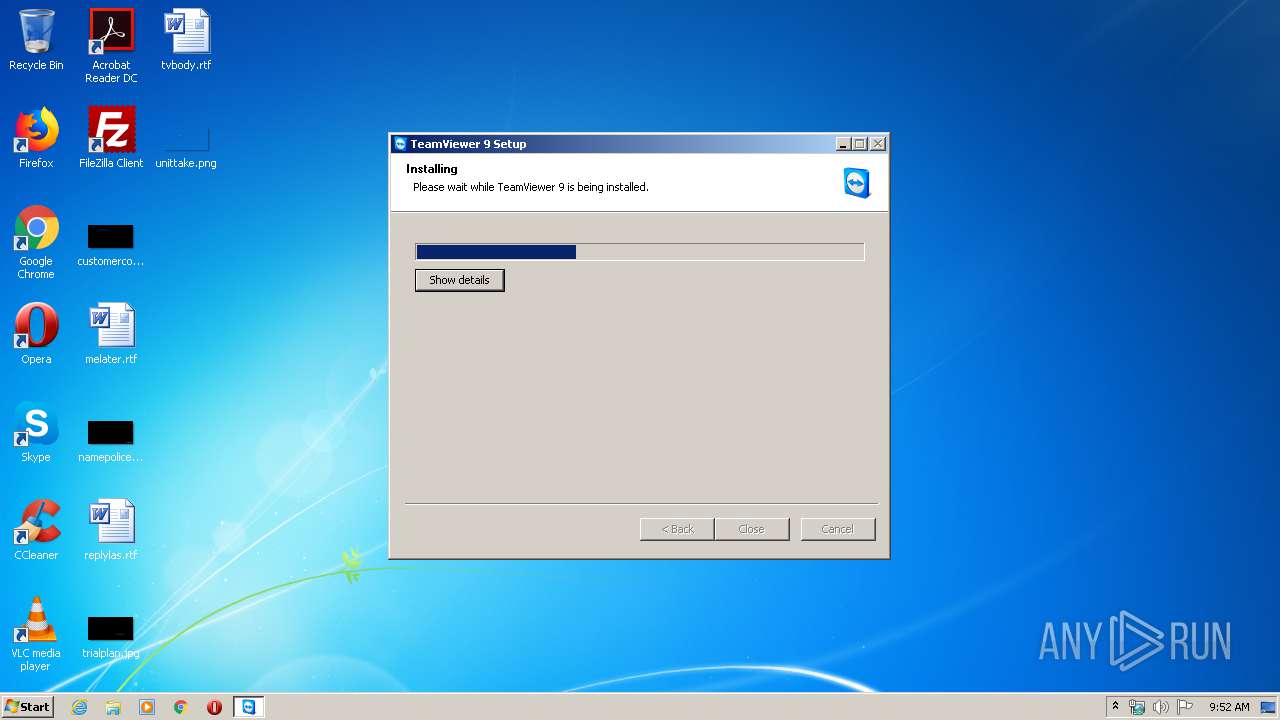Open the Action Center flag icon
Image resolution: width=1280 pixels, height=720 pixels.
point(1185,707)
